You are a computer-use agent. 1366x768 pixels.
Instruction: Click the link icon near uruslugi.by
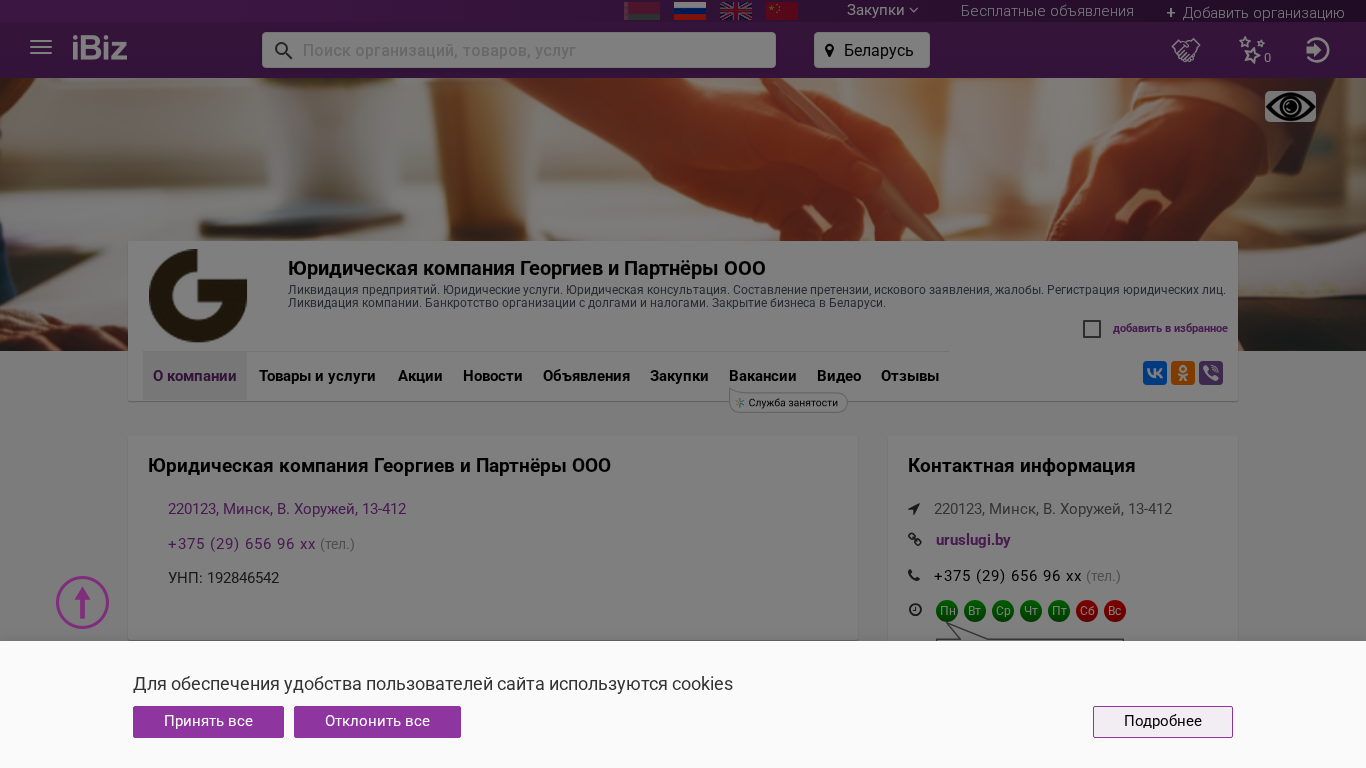[914, 539]
